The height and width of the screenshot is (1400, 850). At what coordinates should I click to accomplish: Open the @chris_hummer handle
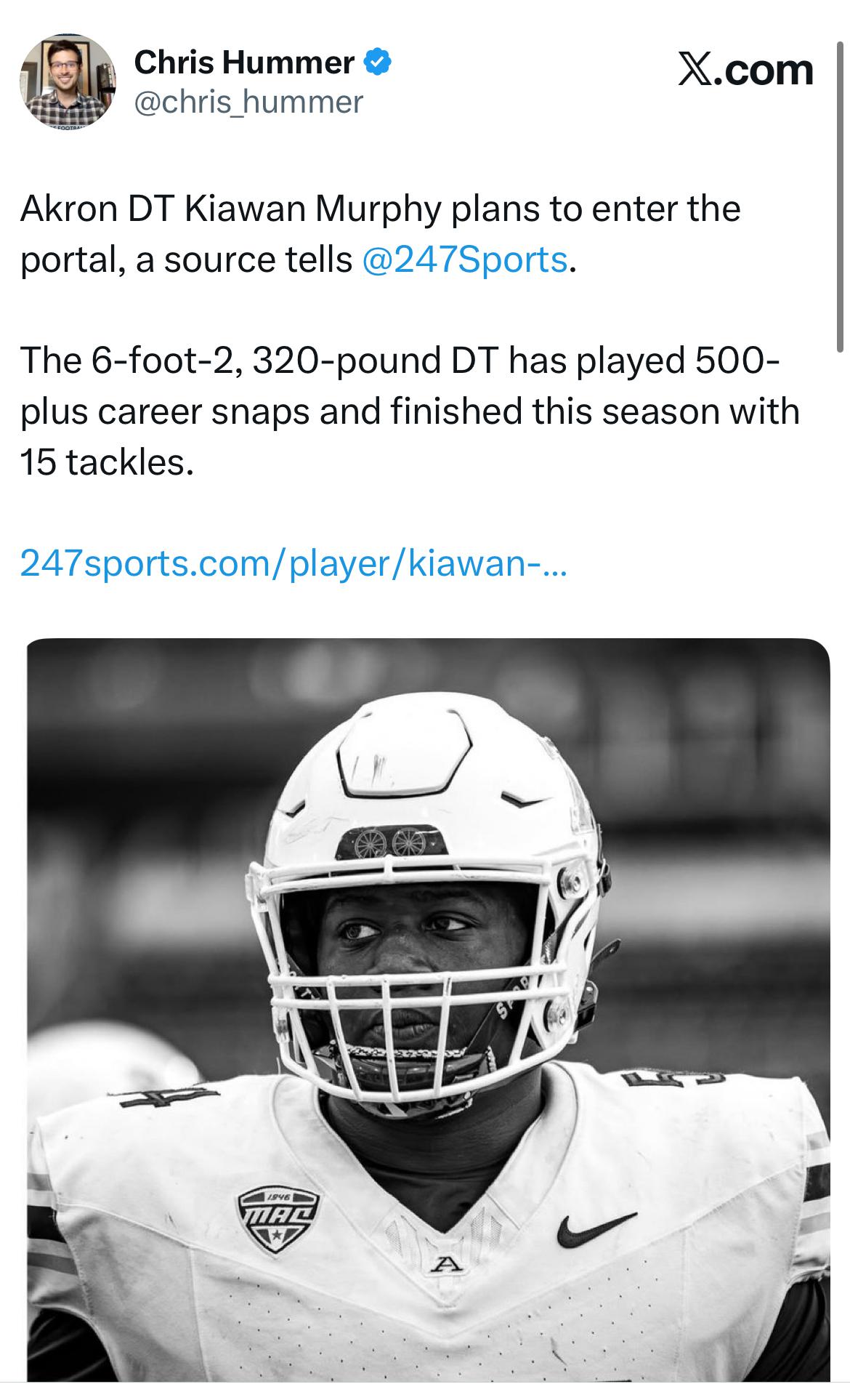pyautogui.click(x=248, y=102)
